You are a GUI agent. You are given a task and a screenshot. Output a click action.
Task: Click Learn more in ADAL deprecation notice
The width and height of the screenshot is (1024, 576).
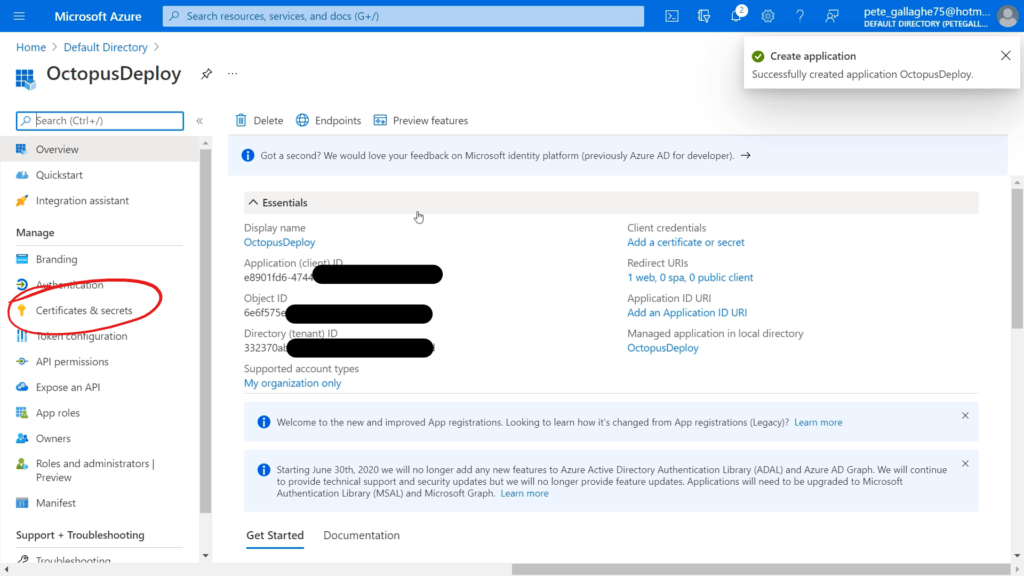pos(524,494)
